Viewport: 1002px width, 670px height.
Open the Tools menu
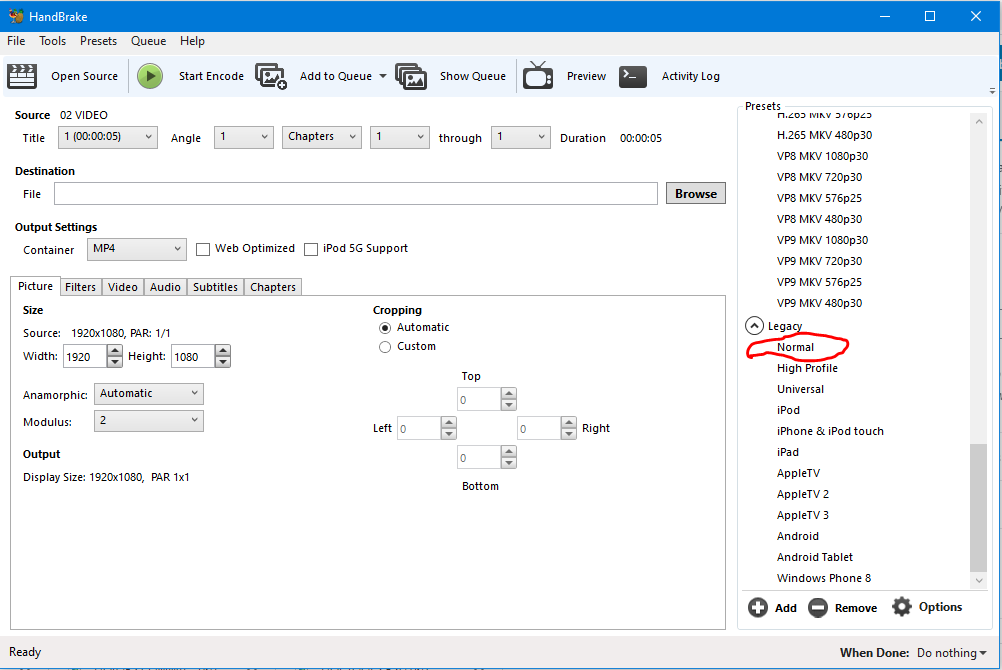click(x=52, y=41)
